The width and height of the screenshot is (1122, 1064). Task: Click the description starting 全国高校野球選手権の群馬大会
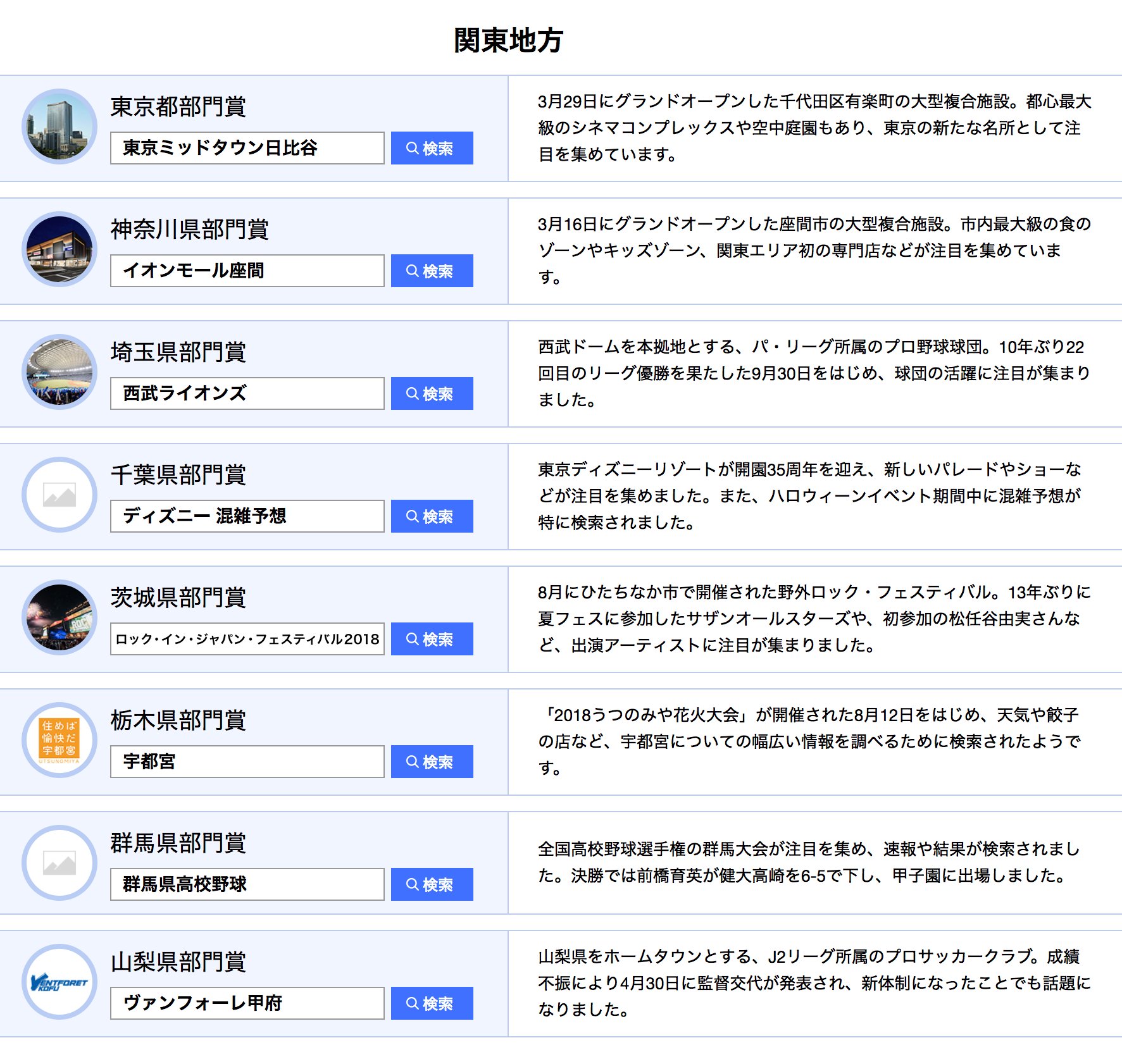(809, 862)
